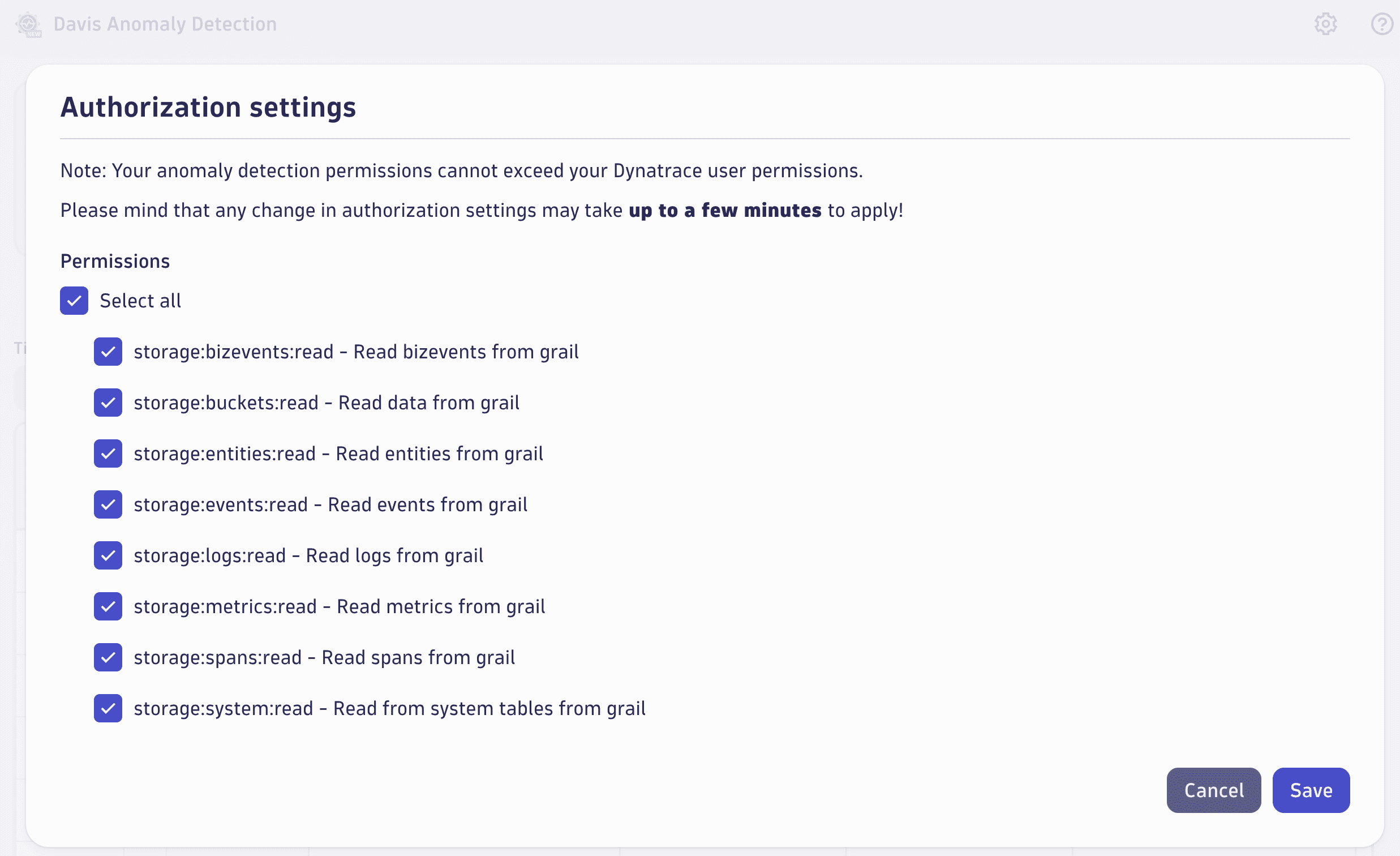The image size is (1400, 856).
Task: Click the Davis Anomaly Detection app icon
Action: [x=28, y=24]
